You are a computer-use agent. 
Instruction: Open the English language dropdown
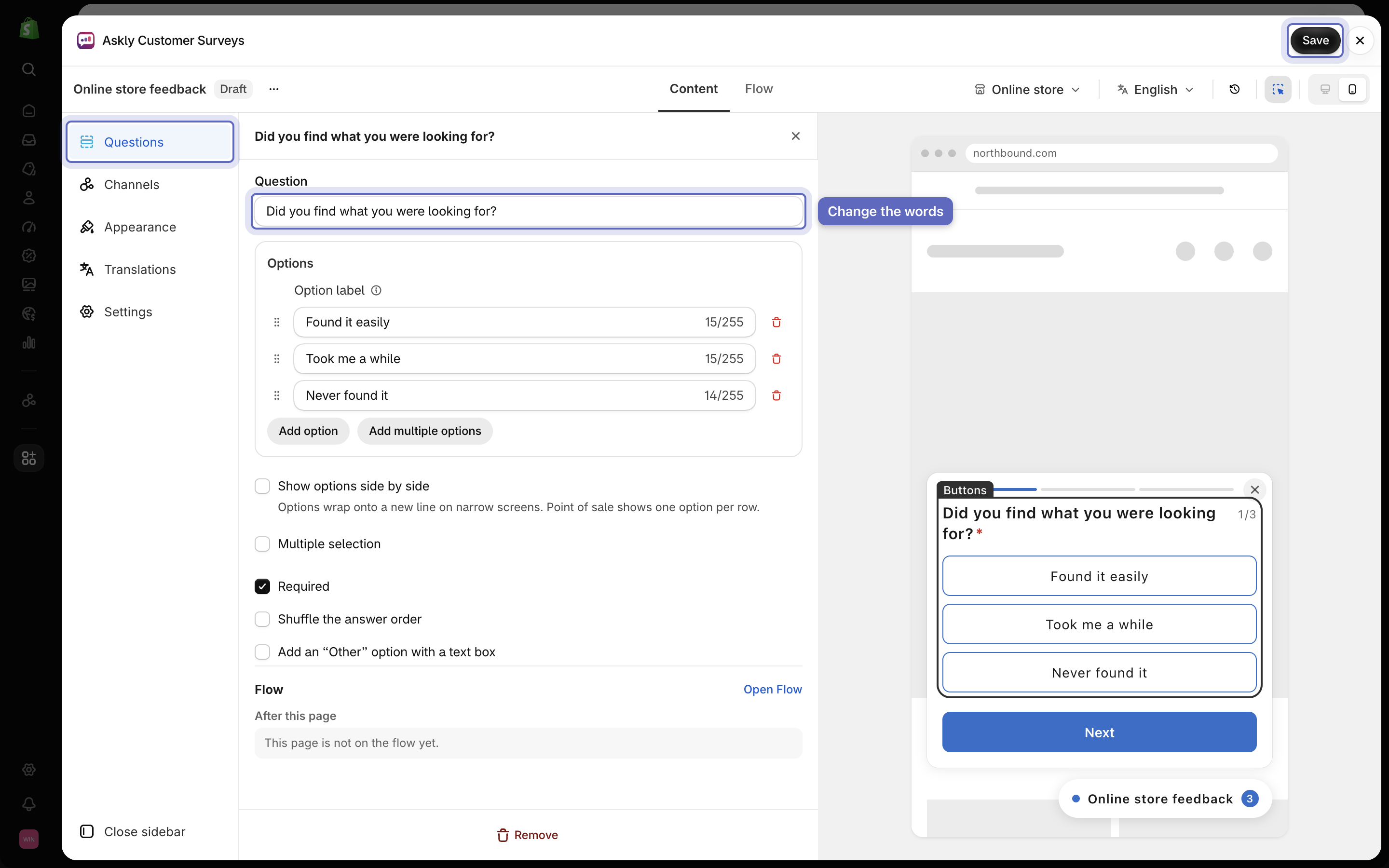(x=1156, y=90)
